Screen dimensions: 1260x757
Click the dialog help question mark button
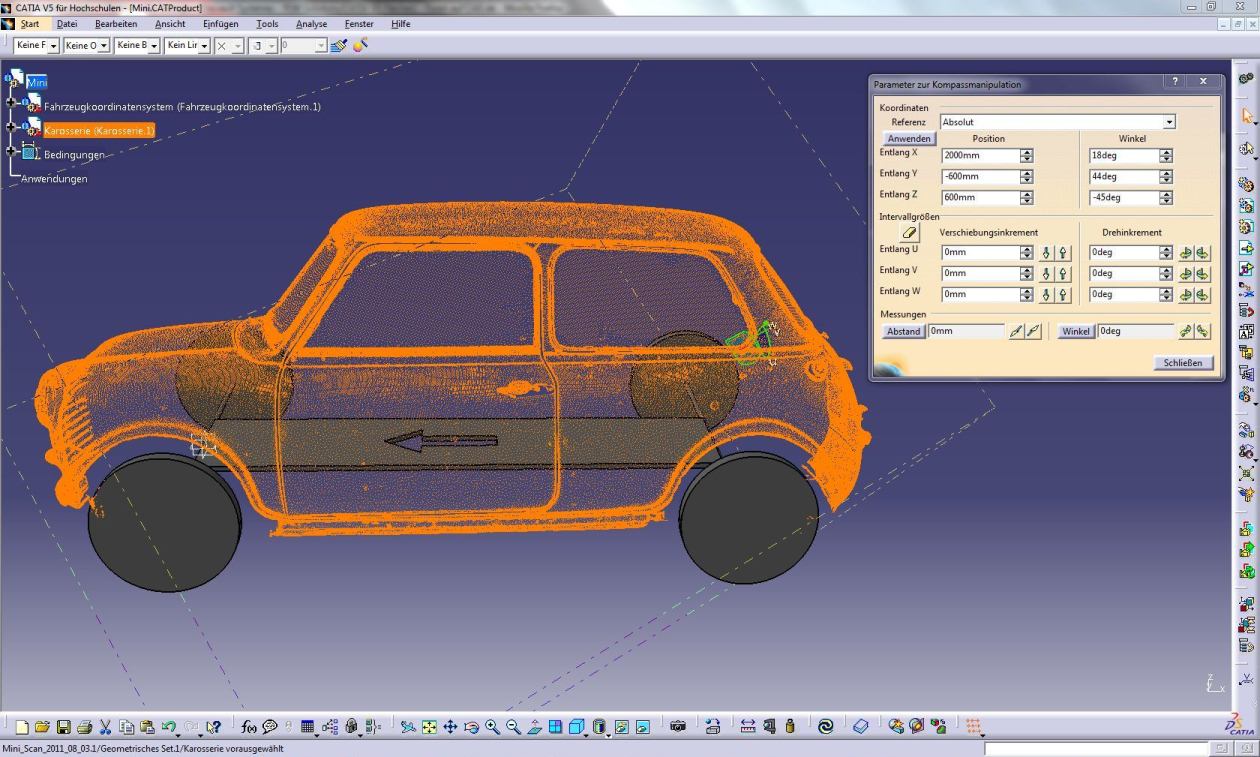(1175, 83)
